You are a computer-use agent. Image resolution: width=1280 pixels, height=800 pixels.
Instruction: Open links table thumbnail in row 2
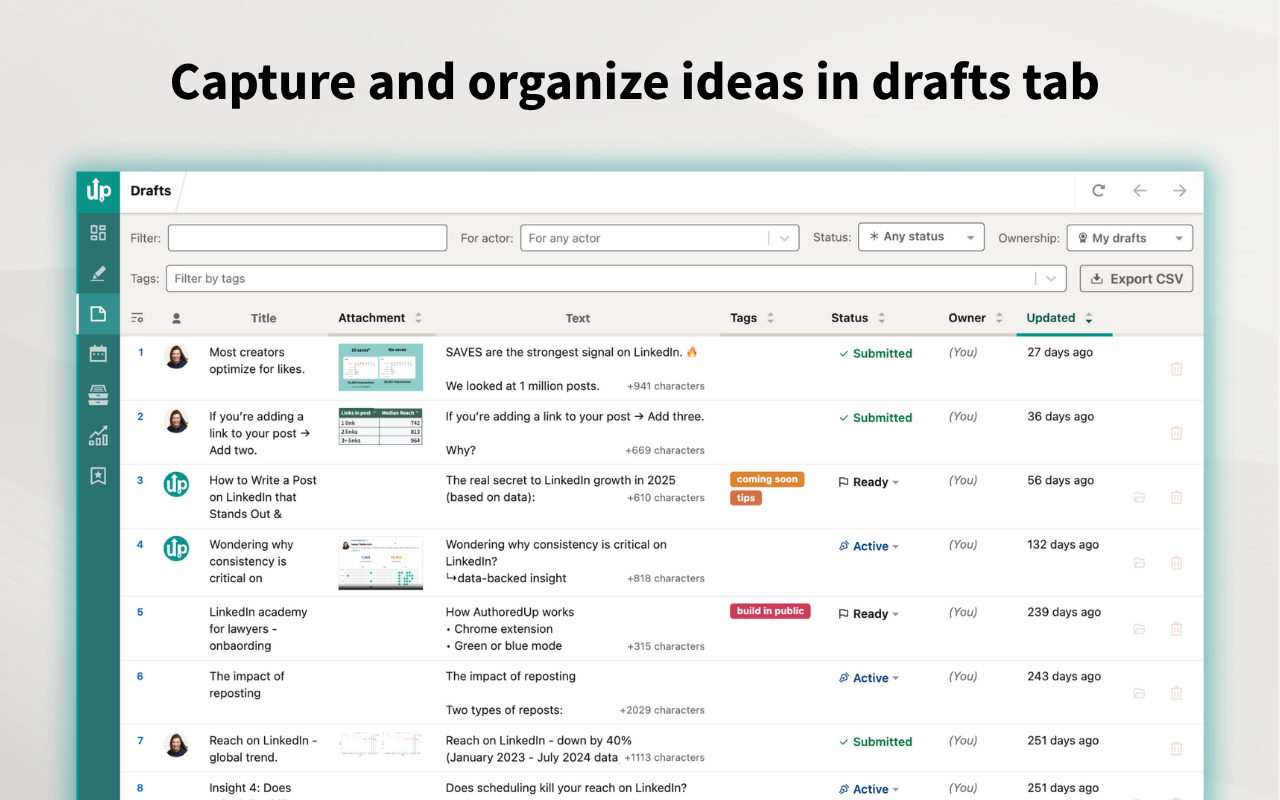(380, 427)
